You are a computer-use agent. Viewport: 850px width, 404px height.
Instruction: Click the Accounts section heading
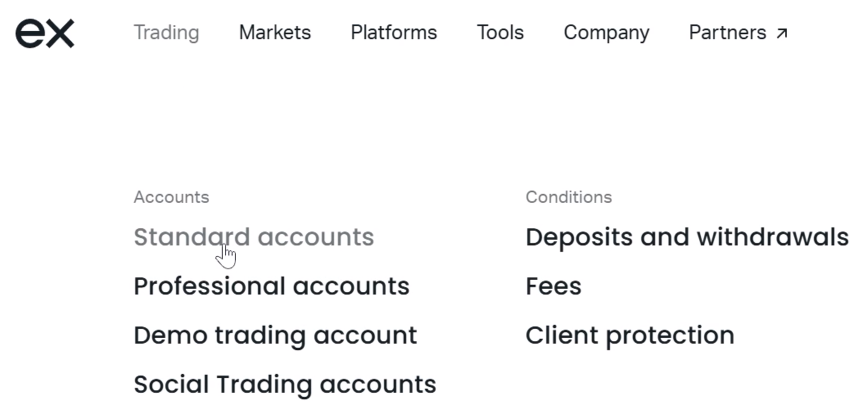click(x=171, y=197)
